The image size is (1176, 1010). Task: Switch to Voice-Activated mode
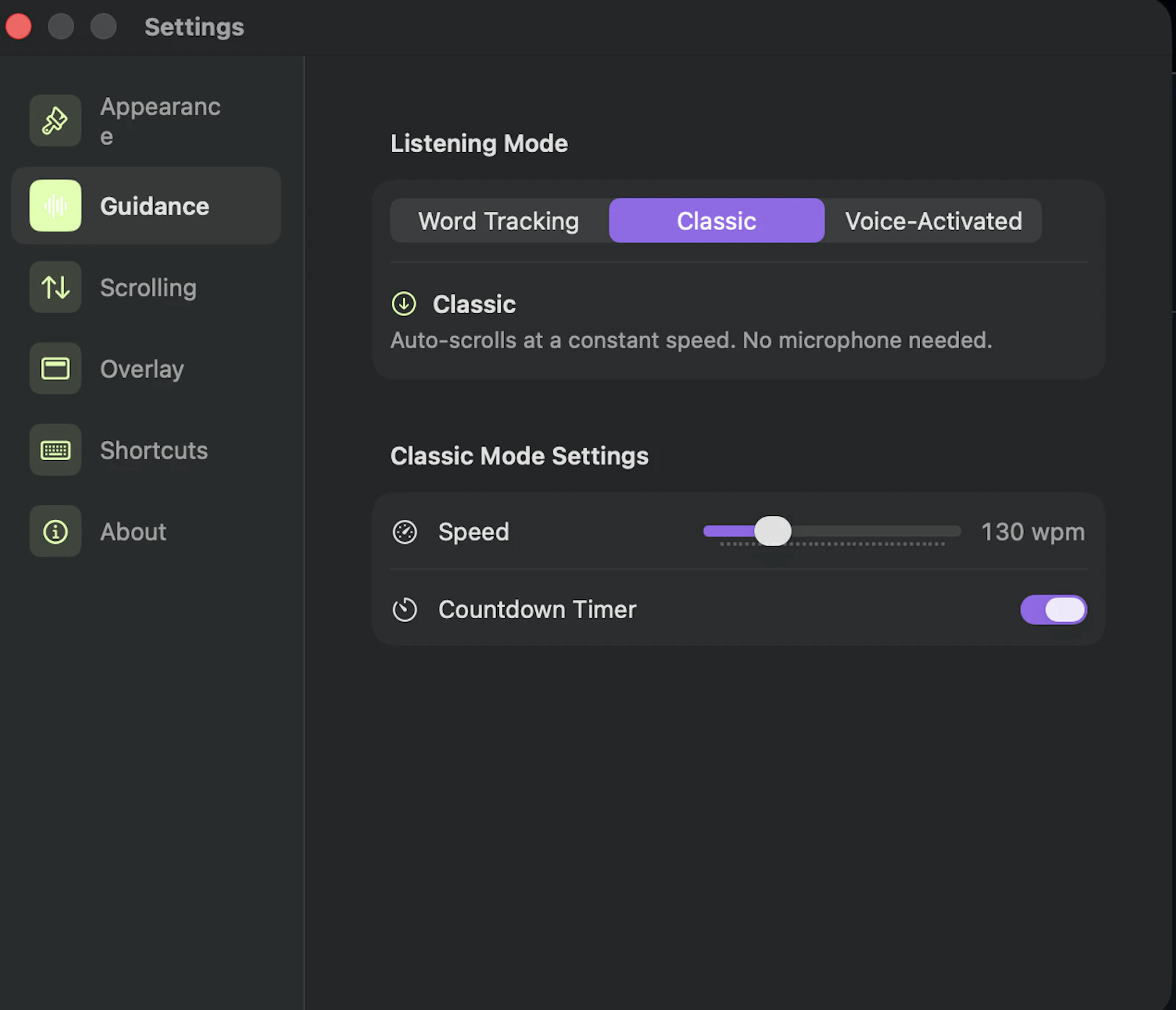point(933,221)
